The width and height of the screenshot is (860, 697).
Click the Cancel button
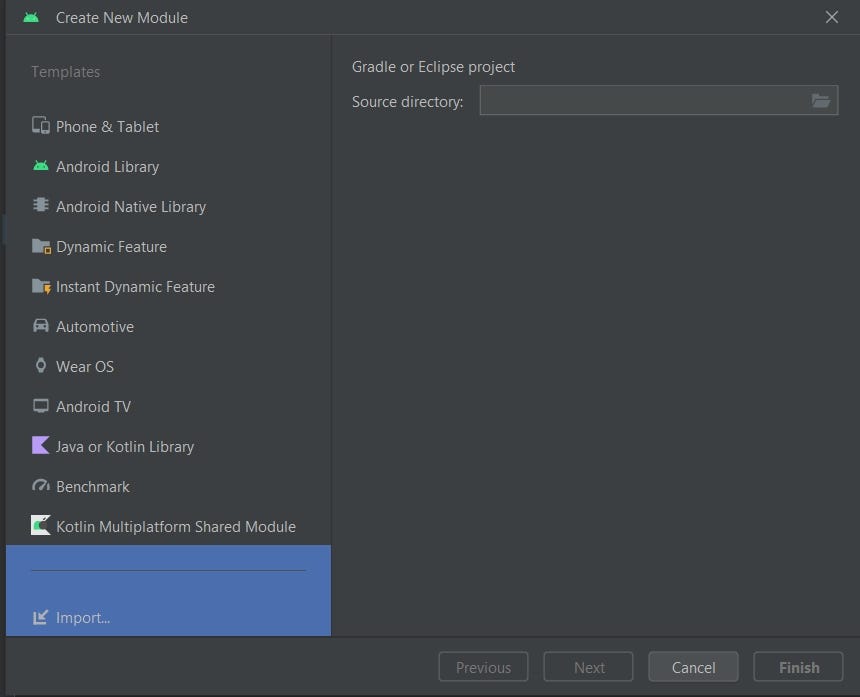tap(693, 667)
